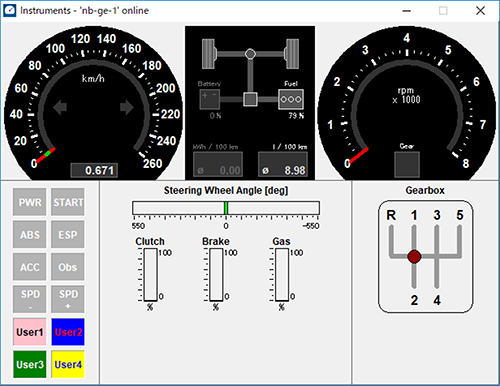Click the fuel consumption value 8.98
The width and height of the screenshot is (500, 386).
(283, 164)
